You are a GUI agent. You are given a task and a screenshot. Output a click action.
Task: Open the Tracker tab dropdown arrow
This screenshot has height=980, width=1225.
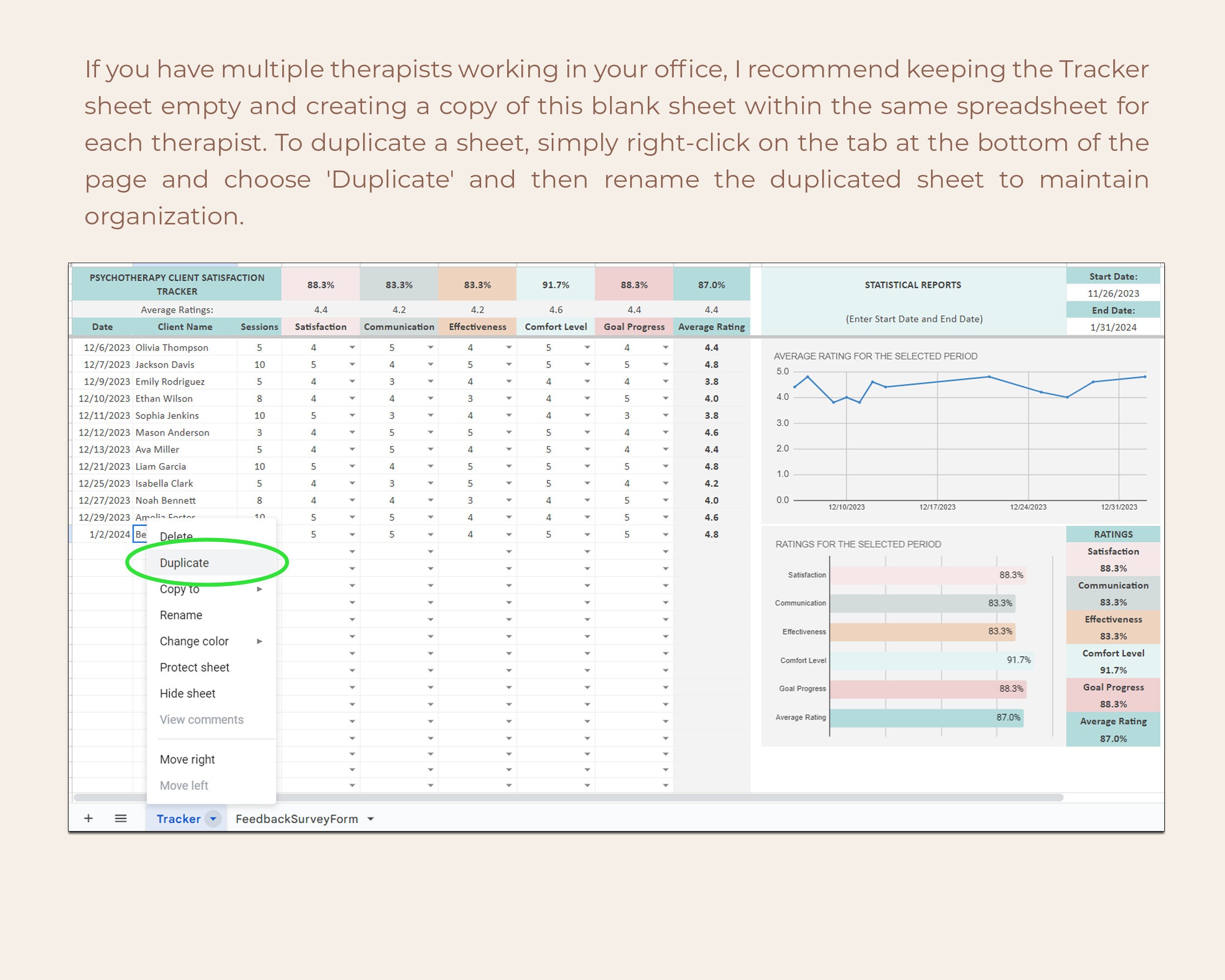[214, 819]
